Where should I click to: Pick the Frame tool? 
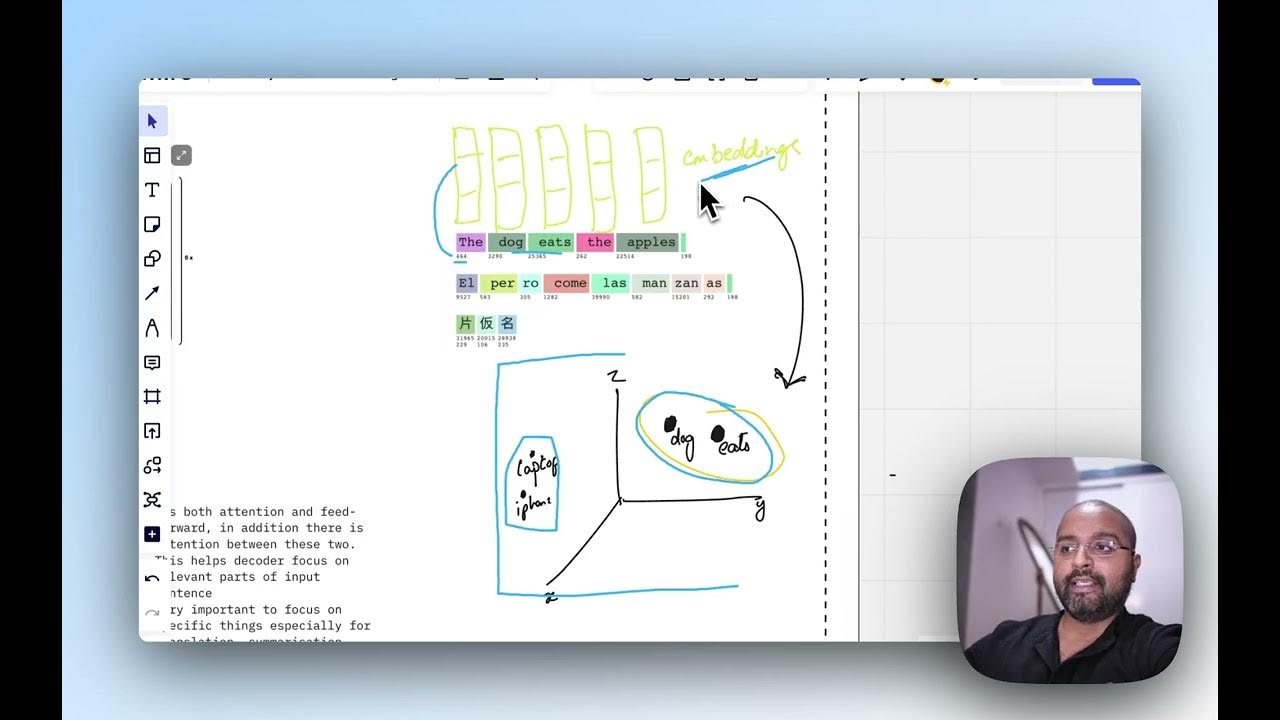[x=152, y=397]
